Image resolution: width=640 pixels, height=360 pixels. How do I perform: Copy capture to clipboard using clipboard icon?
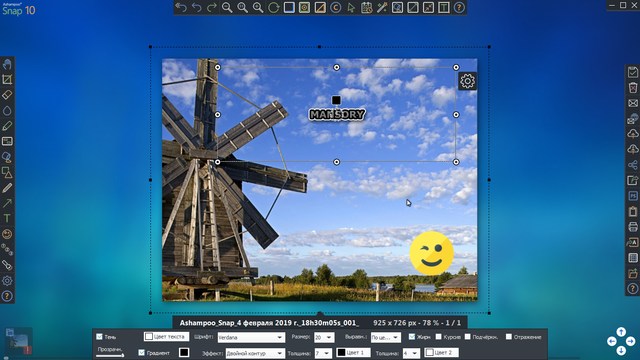pyautogui.click(x=633, y=211)
